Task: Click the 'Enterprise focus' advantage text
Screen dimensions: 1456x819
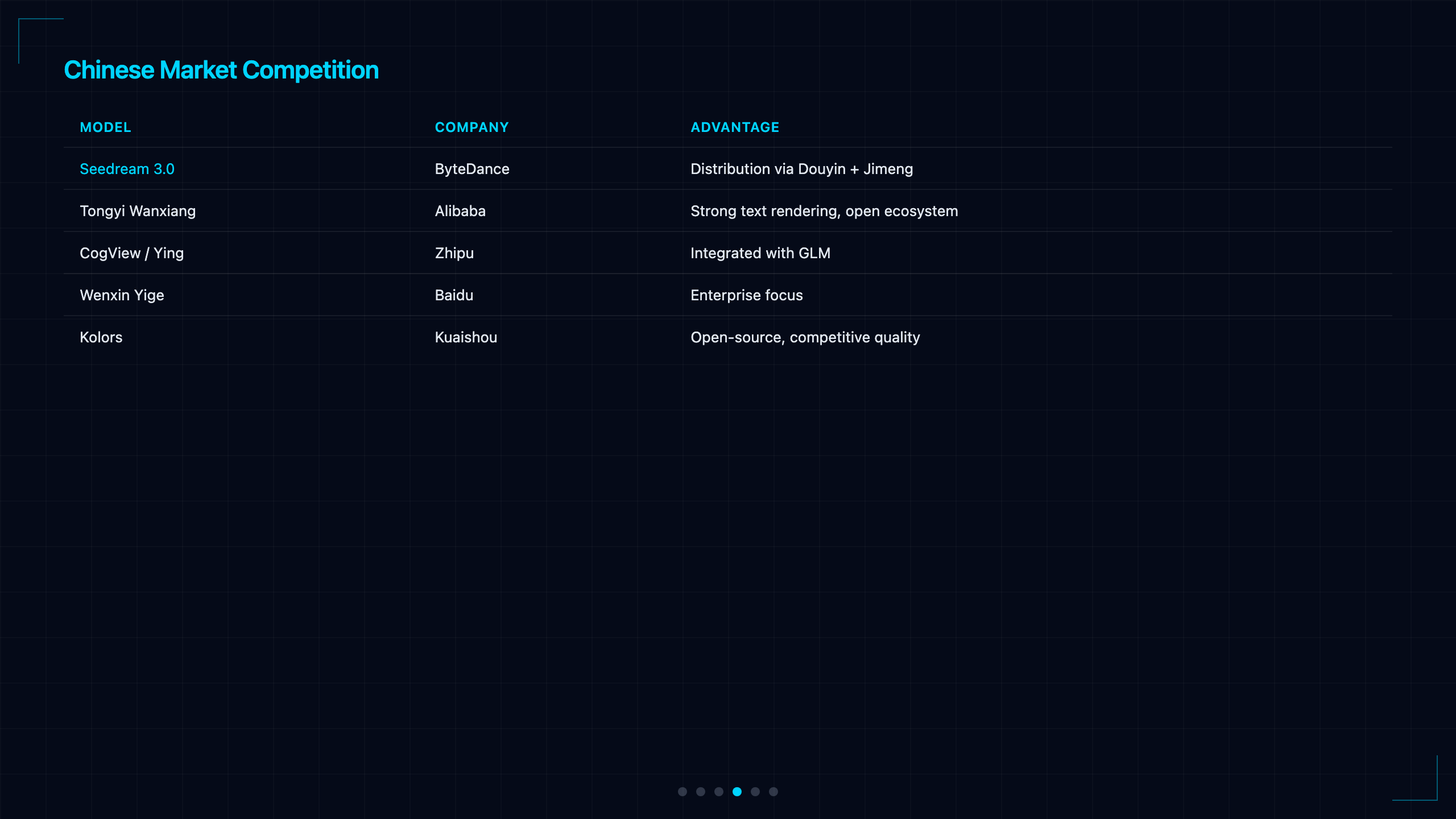Action: (x=747, y=295)
